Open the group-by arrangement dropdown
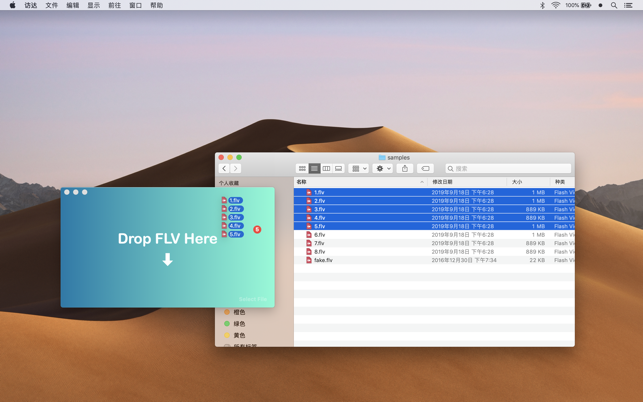643x402 pixels. pos(359,169)
